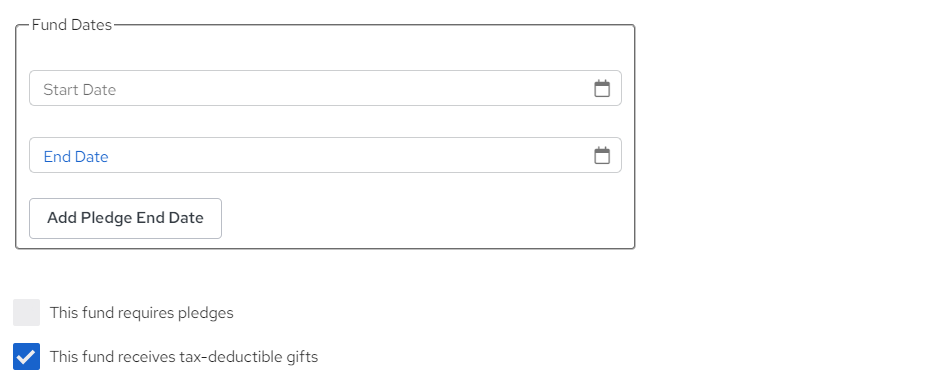
Task: Click the 'This fund receives tax-deductible gifts' label
Action: 184,357
